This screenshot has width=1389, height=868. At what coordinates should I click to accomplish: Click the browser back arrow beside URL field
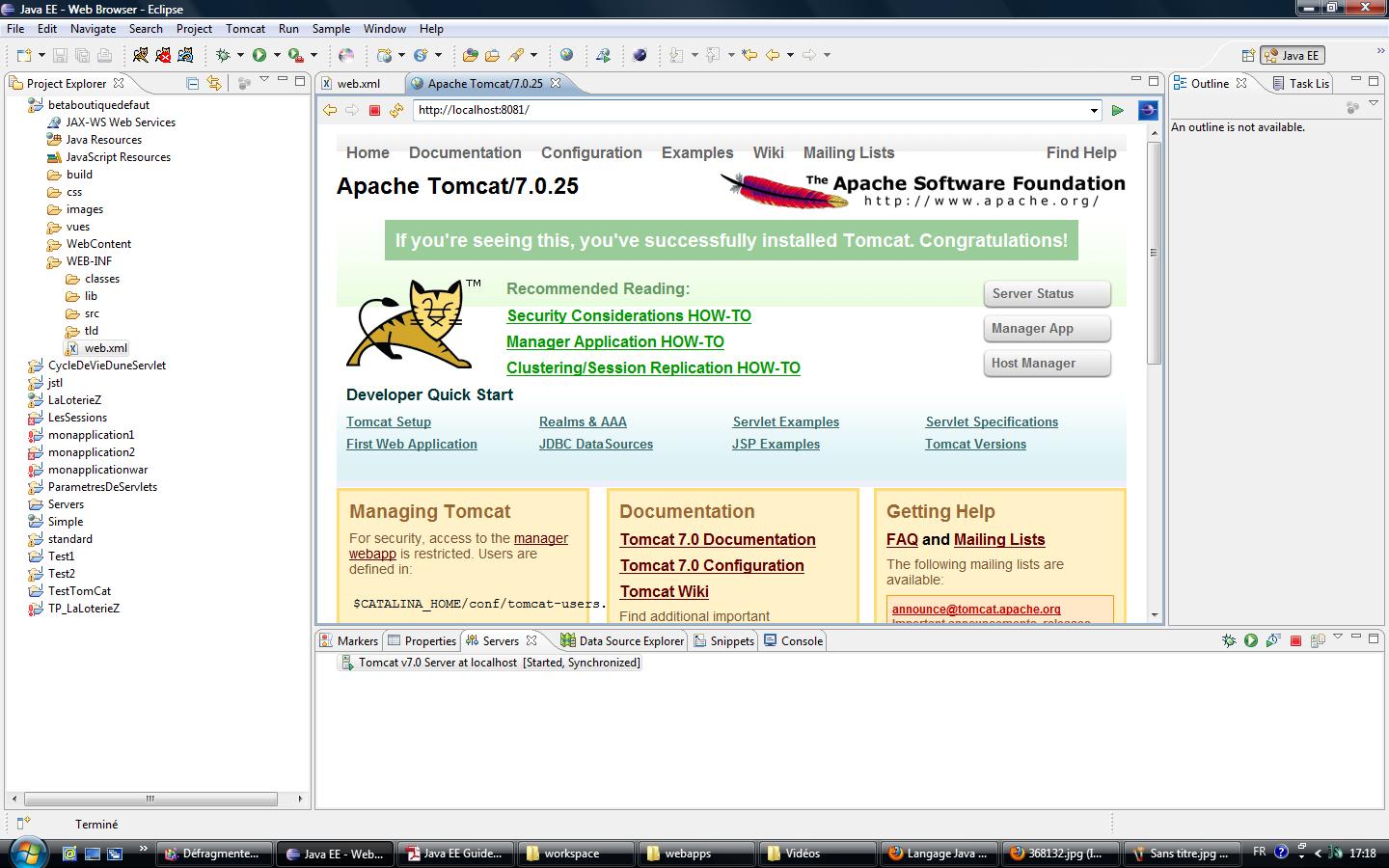point(330,110)
